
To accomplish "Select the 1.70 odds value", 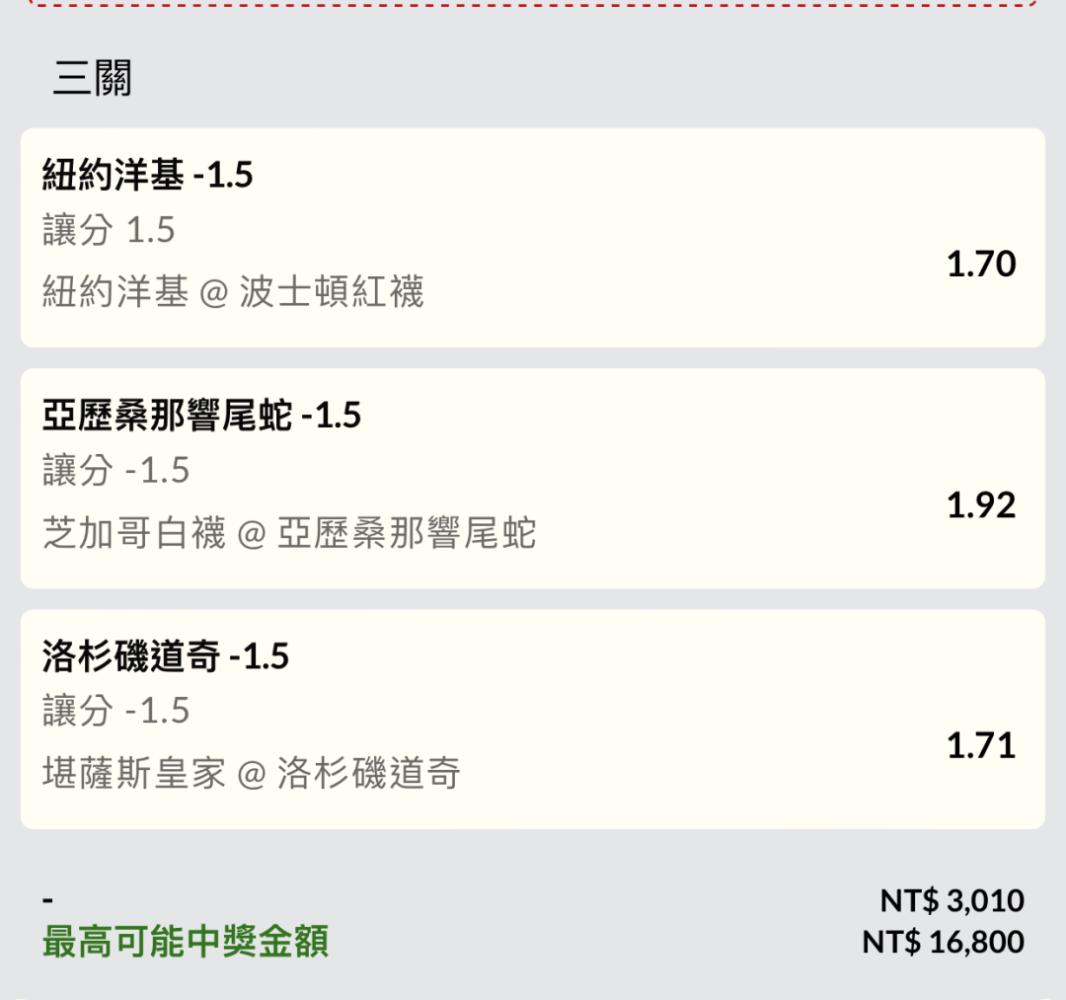I will click(981, 264).
